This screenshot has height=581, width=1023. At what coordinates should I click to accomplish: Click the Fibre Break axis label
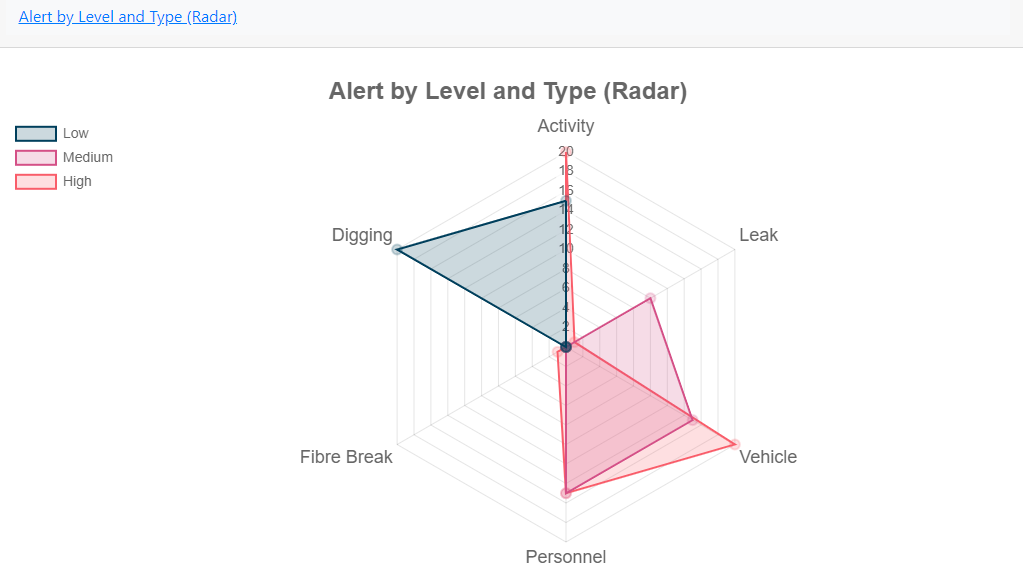coord(346,457)
